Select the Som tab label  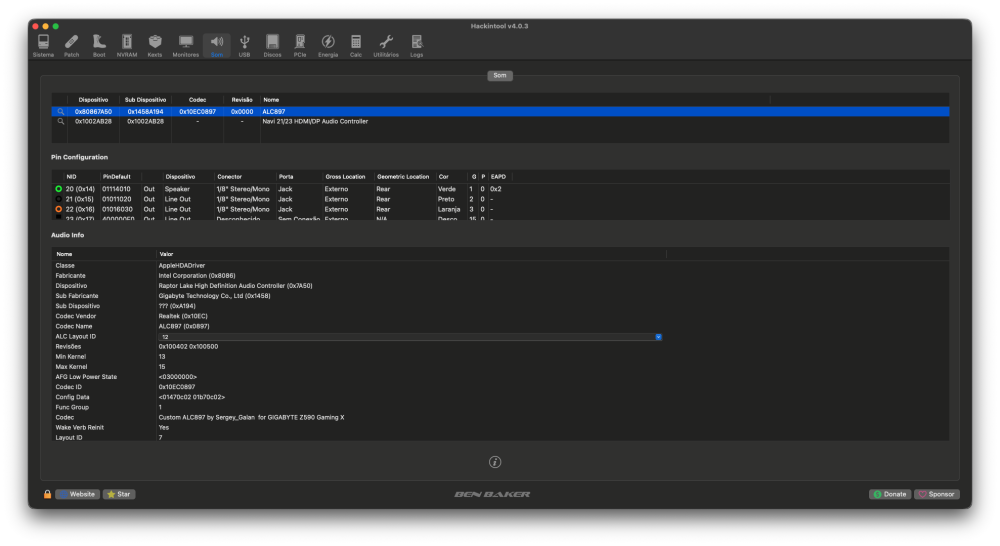coord(500,75)
